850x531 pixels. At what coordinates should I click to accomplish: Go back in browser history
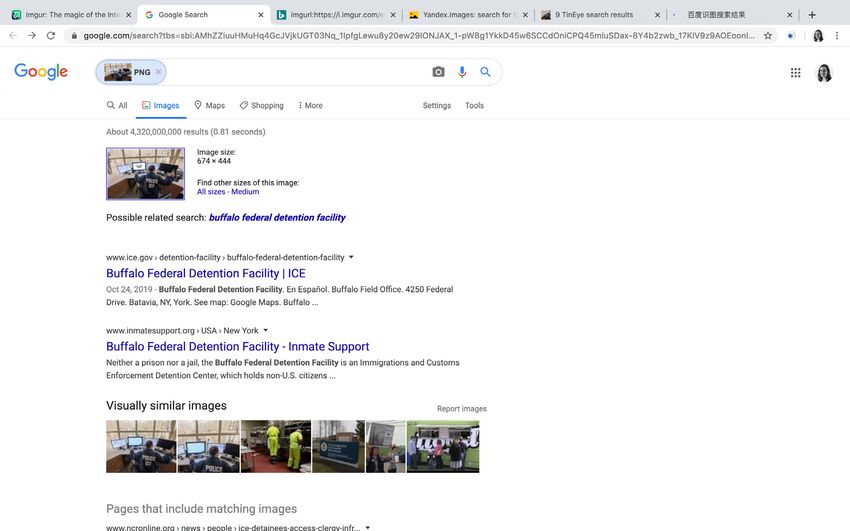tap(13, 36)
